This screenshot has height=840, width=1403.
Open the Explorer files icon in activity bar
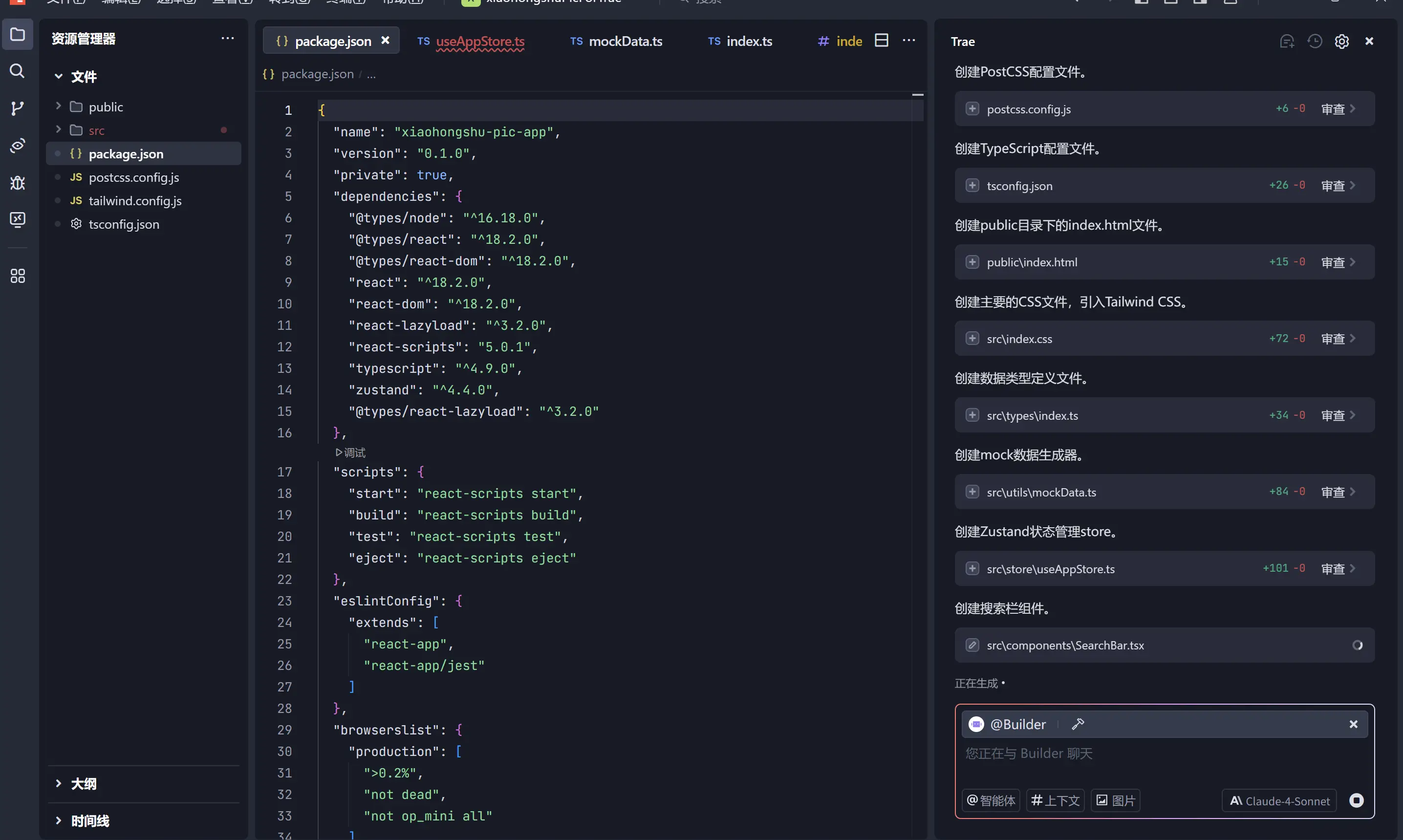tap(18, 35)
